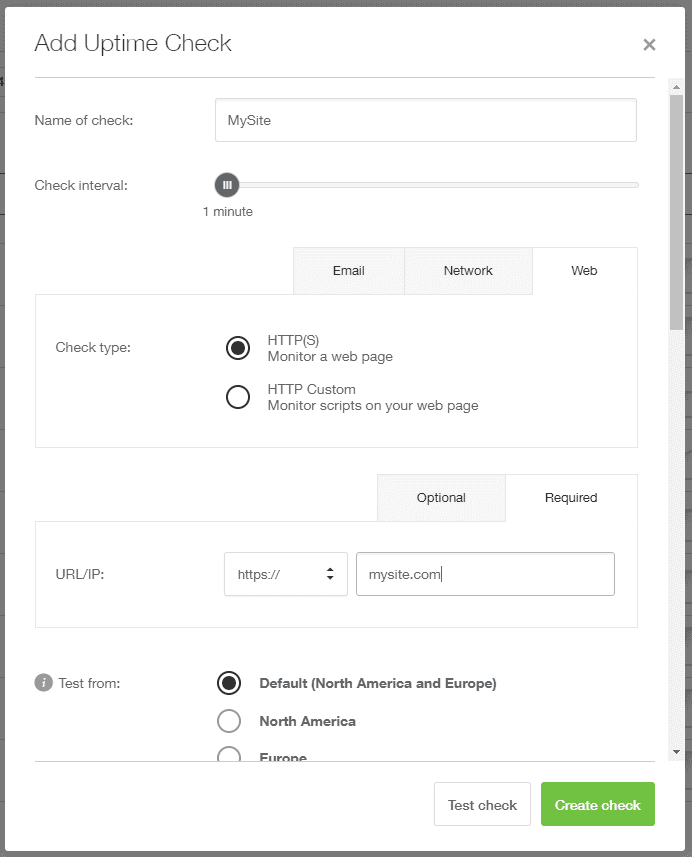Open the Optional settings tab
Viewport: 692px width, 857px height.
pyautogui.click(x=441, y=498)
